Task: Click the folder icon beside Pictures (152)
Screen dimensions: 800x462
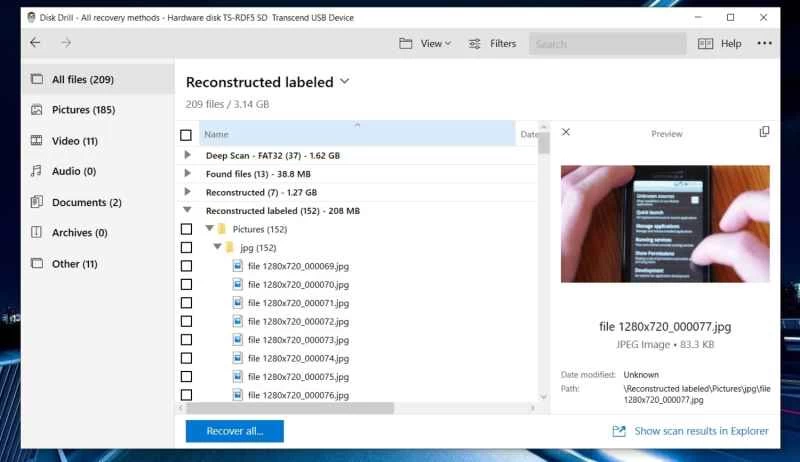Action: (222, 229)
